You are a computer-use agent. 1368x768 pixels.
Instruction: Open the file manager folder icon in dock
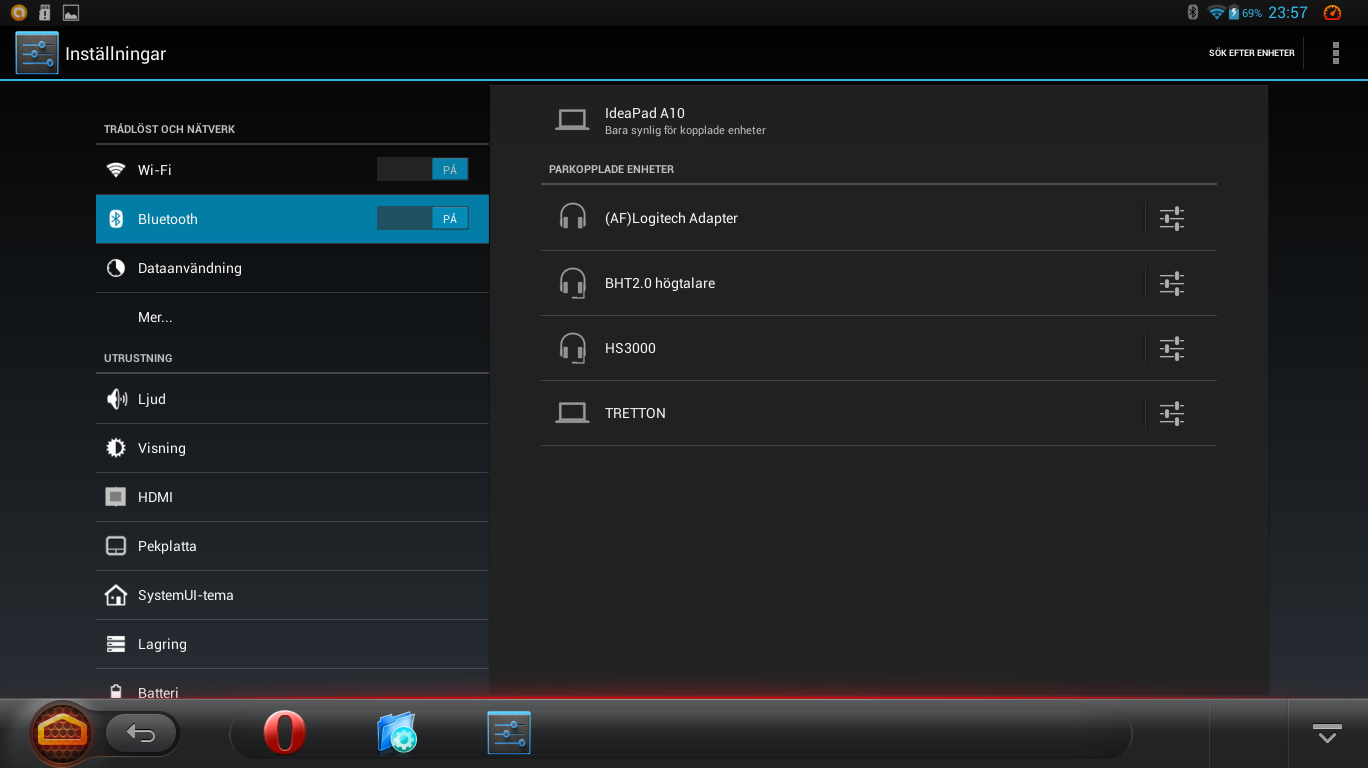(x=397, y=733)
